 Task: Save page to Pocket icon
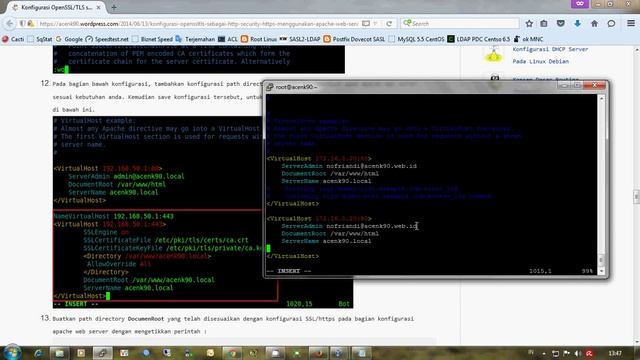pyautogui.click(x=561, y=24)
